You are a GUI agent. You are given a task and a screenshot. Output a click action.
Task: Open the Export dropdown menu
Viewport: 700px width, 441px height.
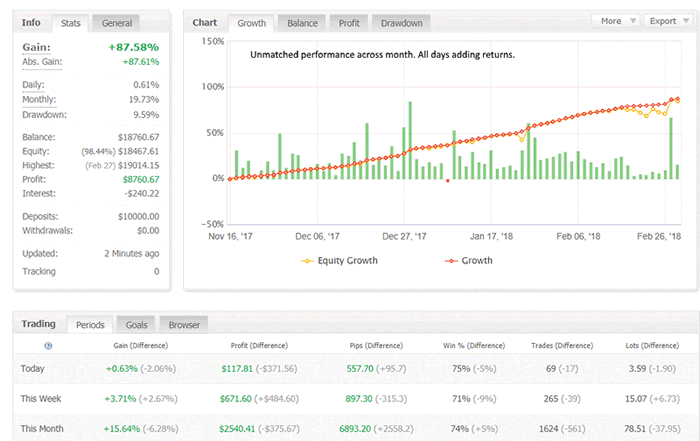point(667,20)
